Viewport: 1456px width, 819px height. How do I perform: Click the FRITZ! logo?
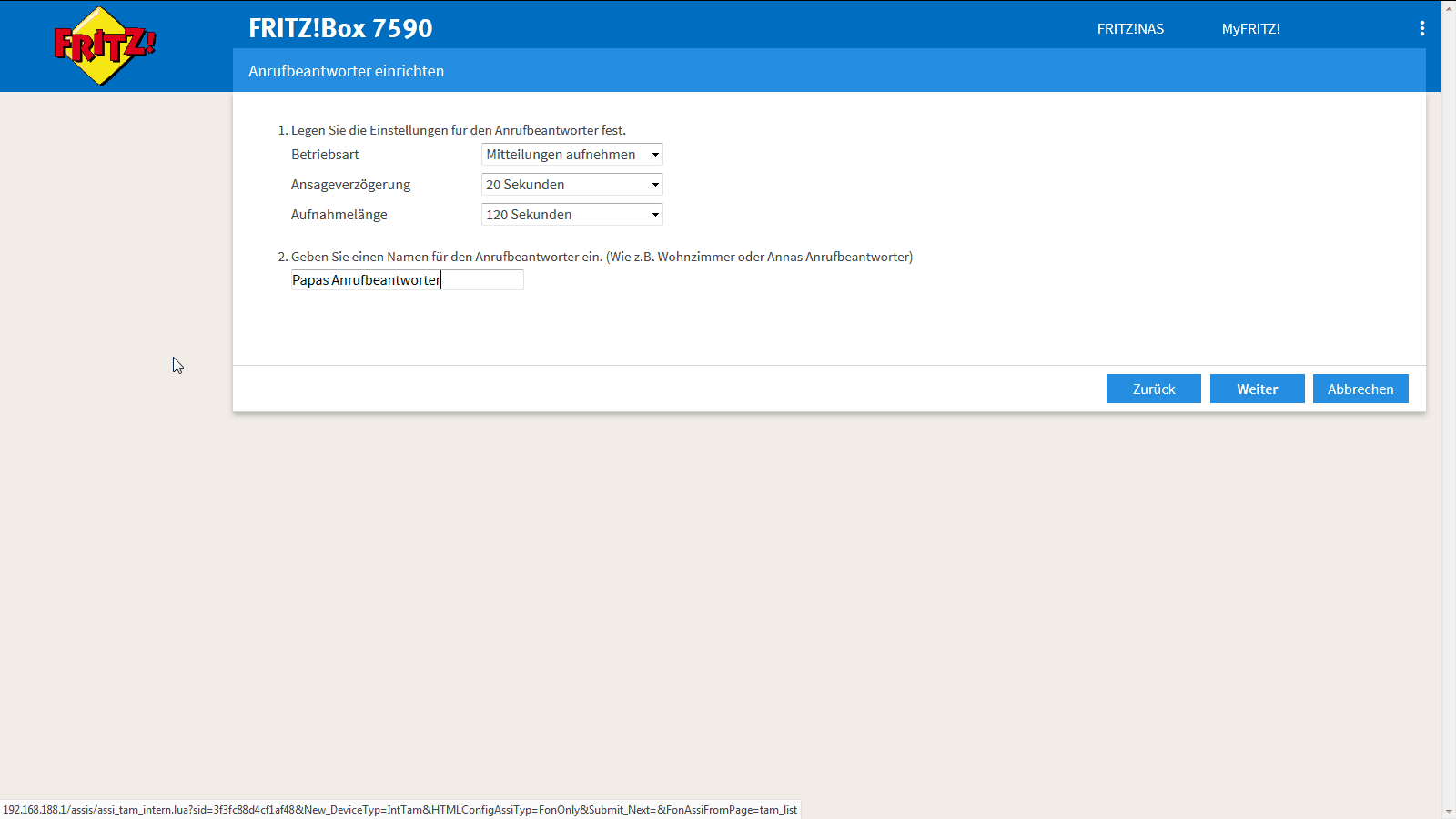click(104, 45)
